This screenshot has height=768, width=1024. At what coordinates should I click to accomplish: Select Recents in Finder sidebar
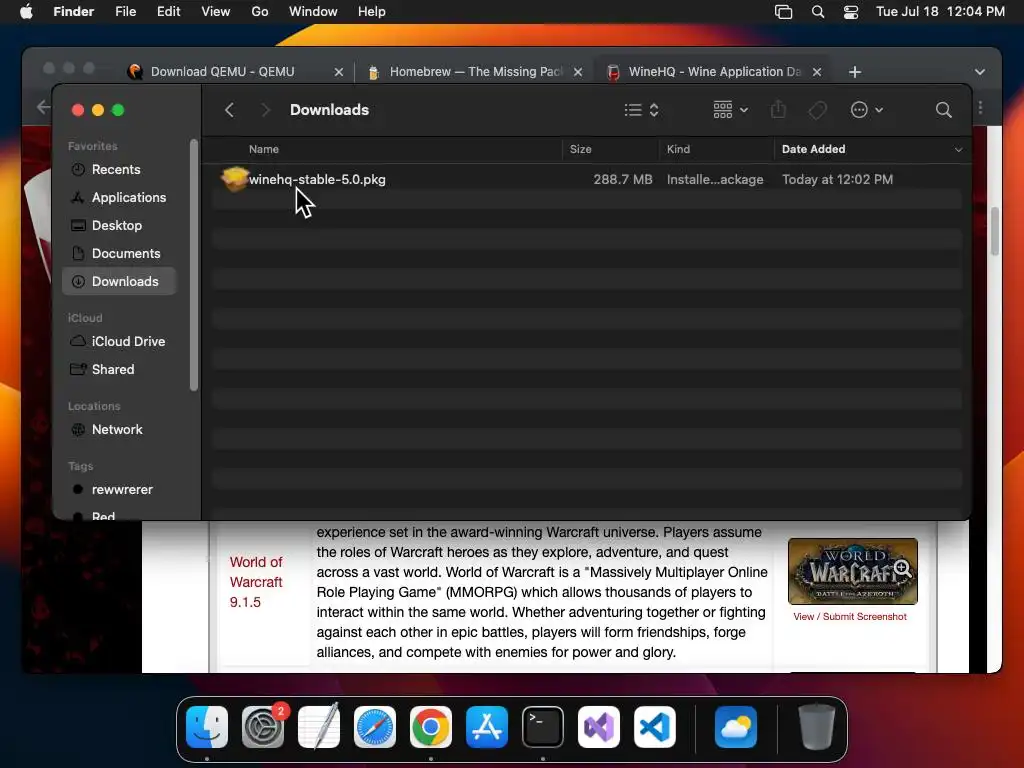(119, 169)
